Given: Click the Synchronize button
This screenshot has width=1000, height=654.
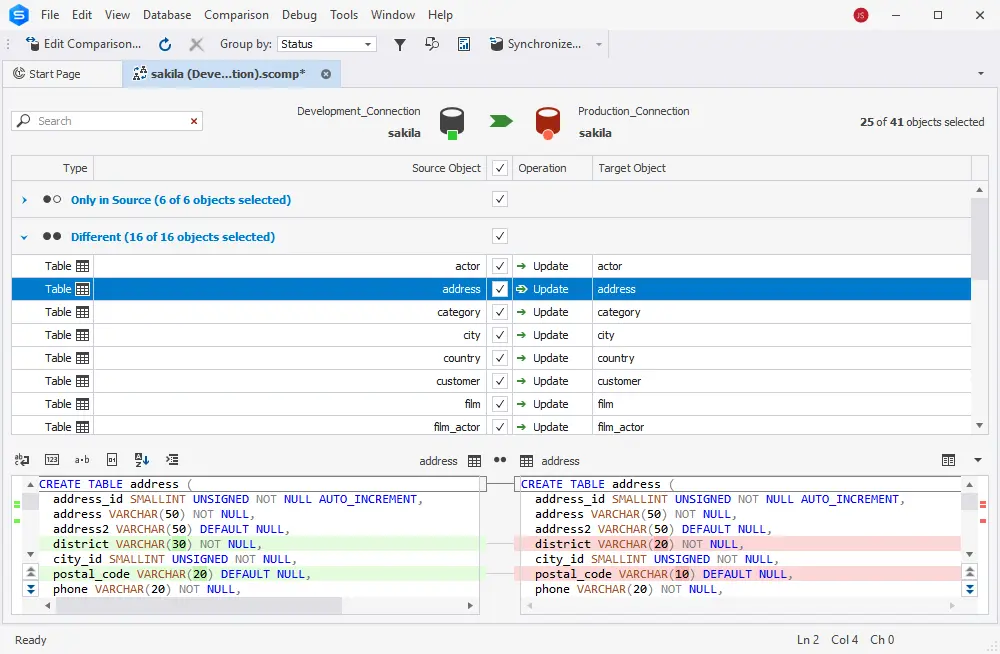Looking at the screenshot, I should (538, 44).
